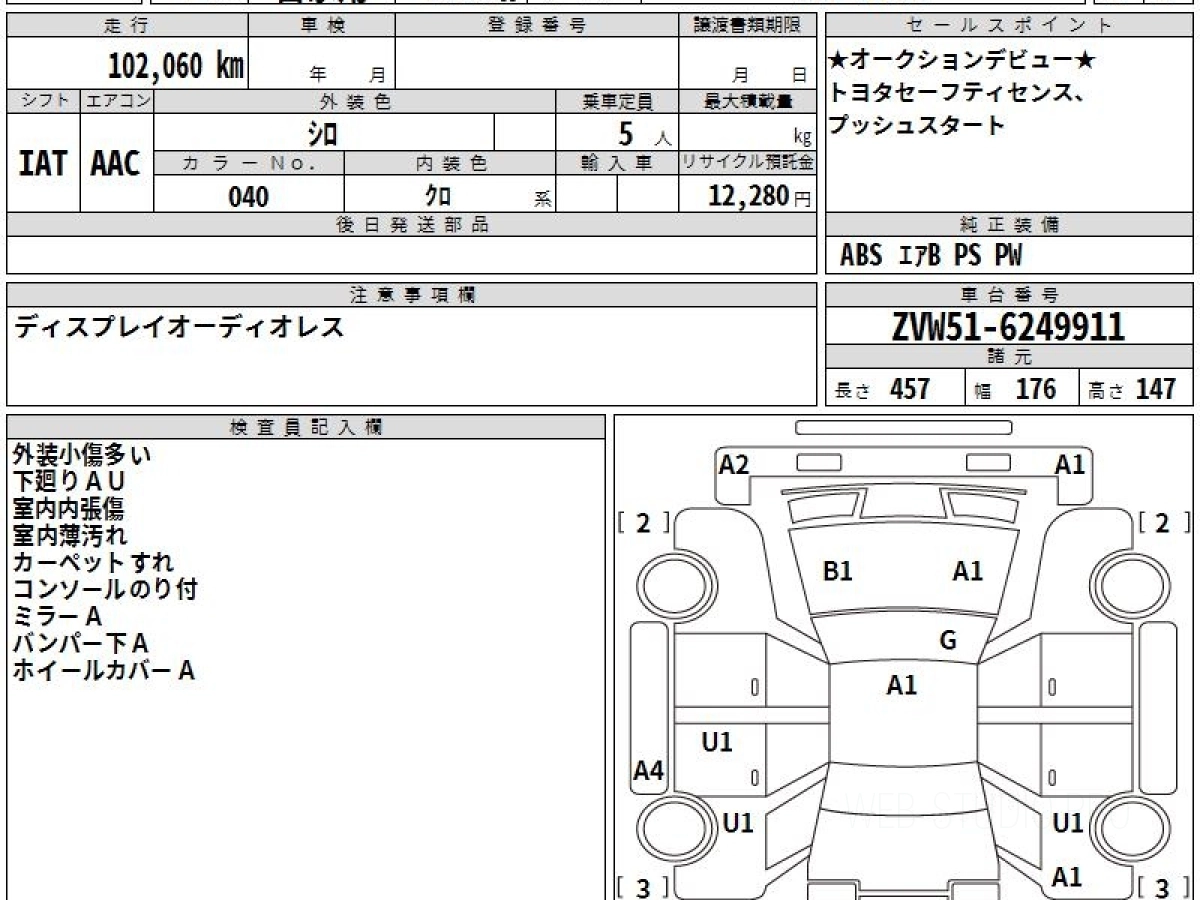Click inspector note コンソールのり付
Image resolution: width=1200 pixels, height=900 pixels.
coord(105,590)
